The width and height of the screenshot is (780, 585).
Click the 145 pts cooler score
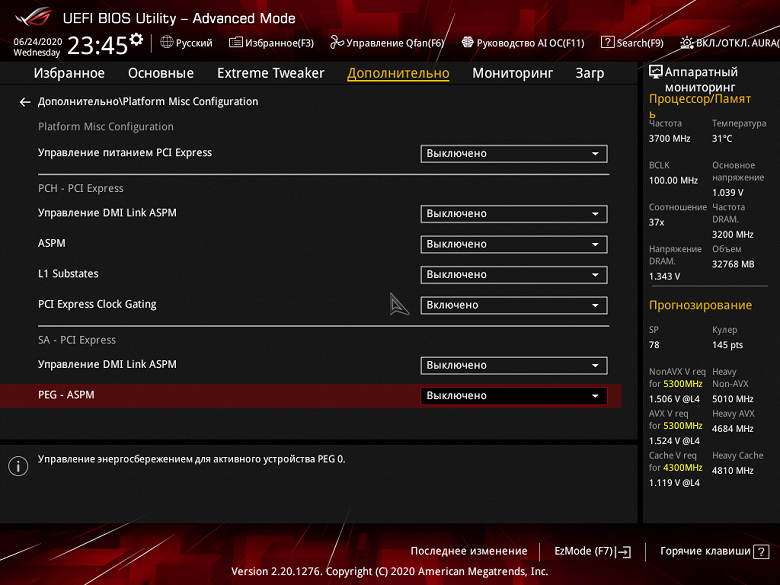pos(727,345)
